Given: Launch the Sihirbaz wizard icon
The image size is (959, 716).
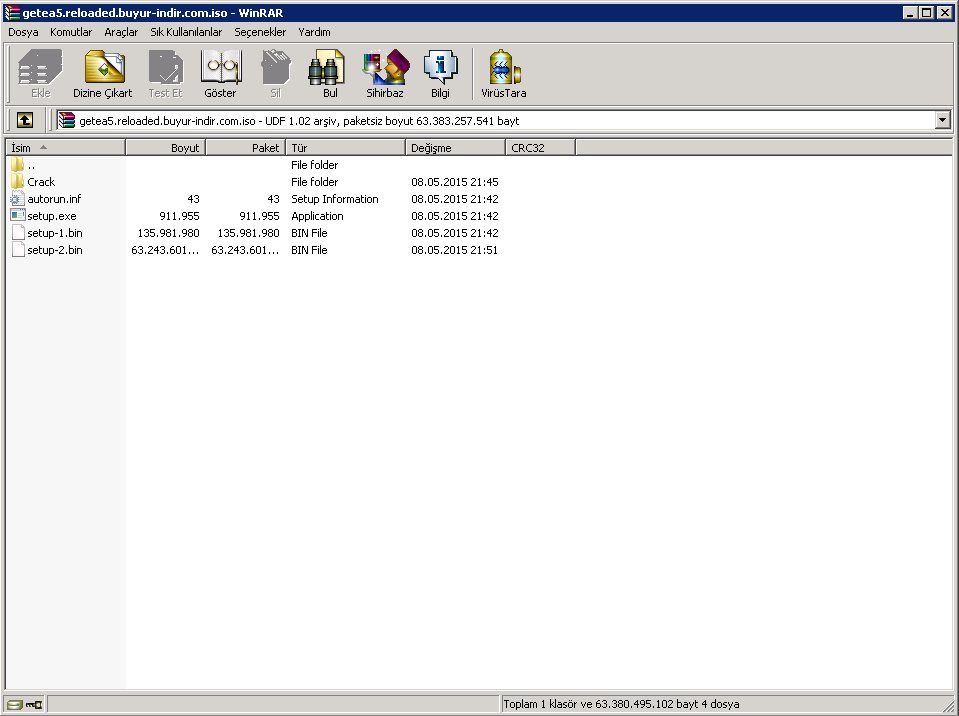Looking at the screenshot, I should (385, 67).
